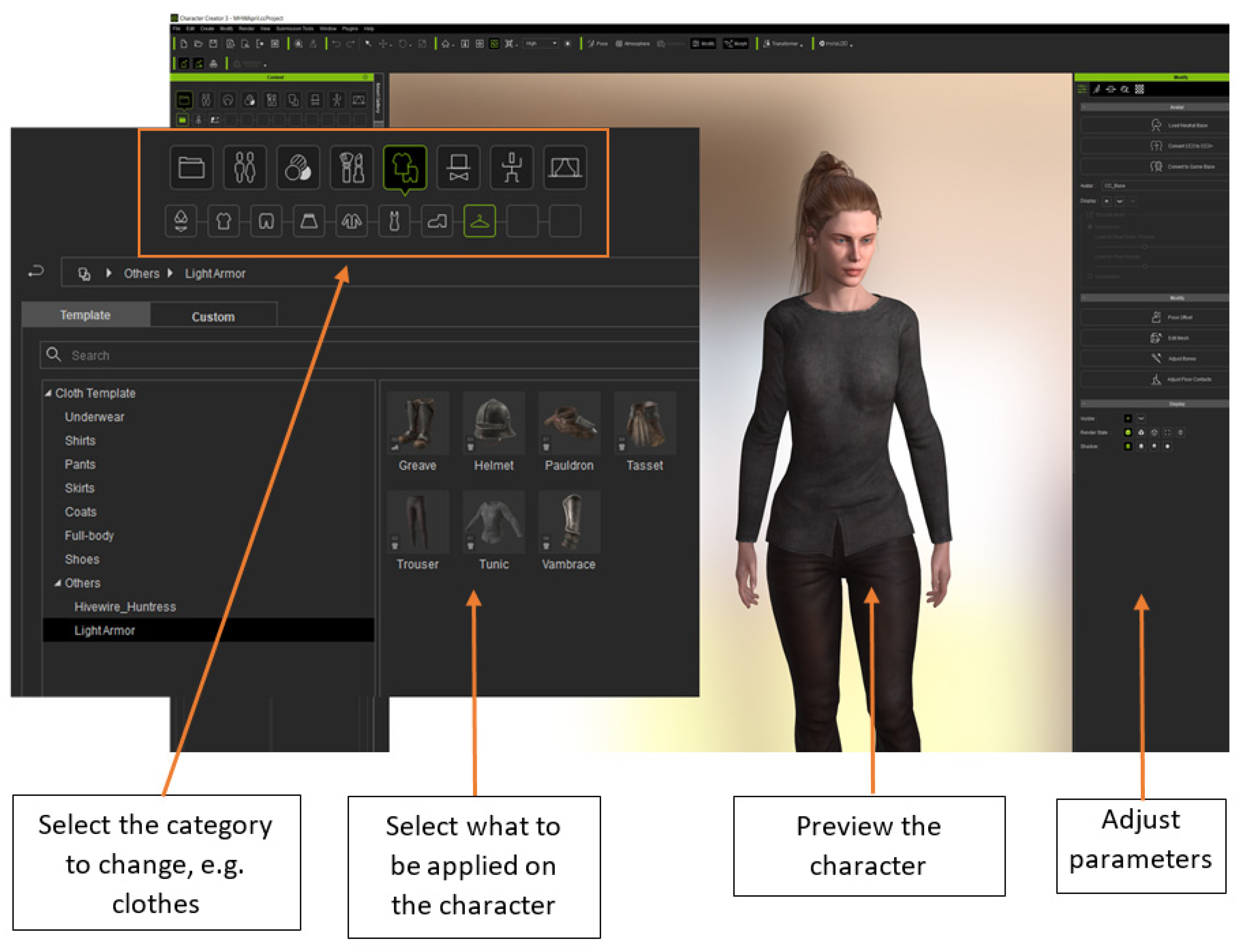Collapse the Cloth Template tree node
The height and width of the screenshot is (952, 1244).
(48, 393)
